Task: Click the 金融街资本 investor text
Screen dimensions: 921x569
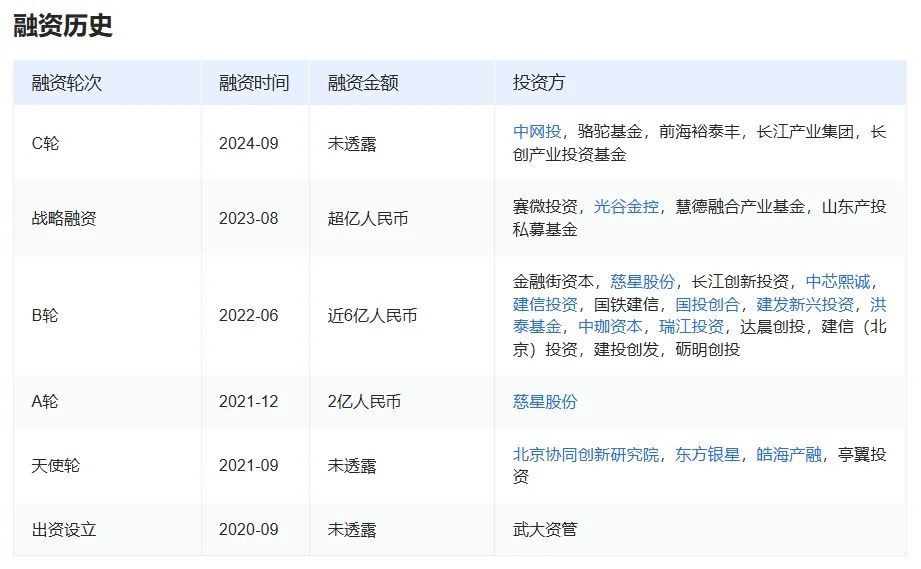Action: coord(553,282)
